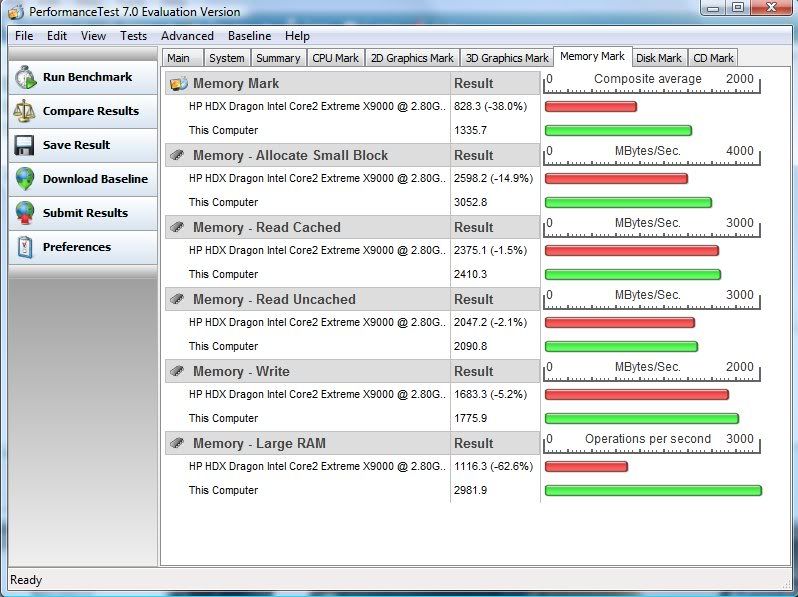
Task: Click the Compare Results button label
Action: tap(91, 111)
